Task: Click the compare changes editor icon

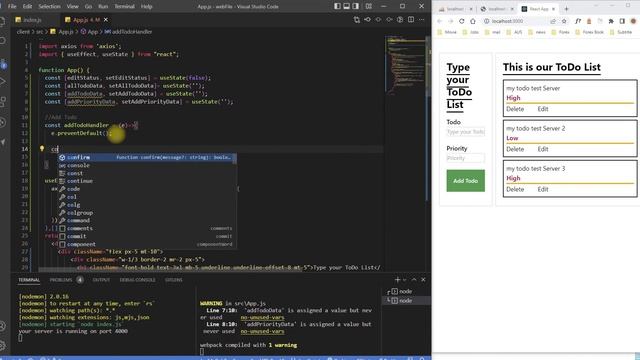Action: (x=357, y=20)
